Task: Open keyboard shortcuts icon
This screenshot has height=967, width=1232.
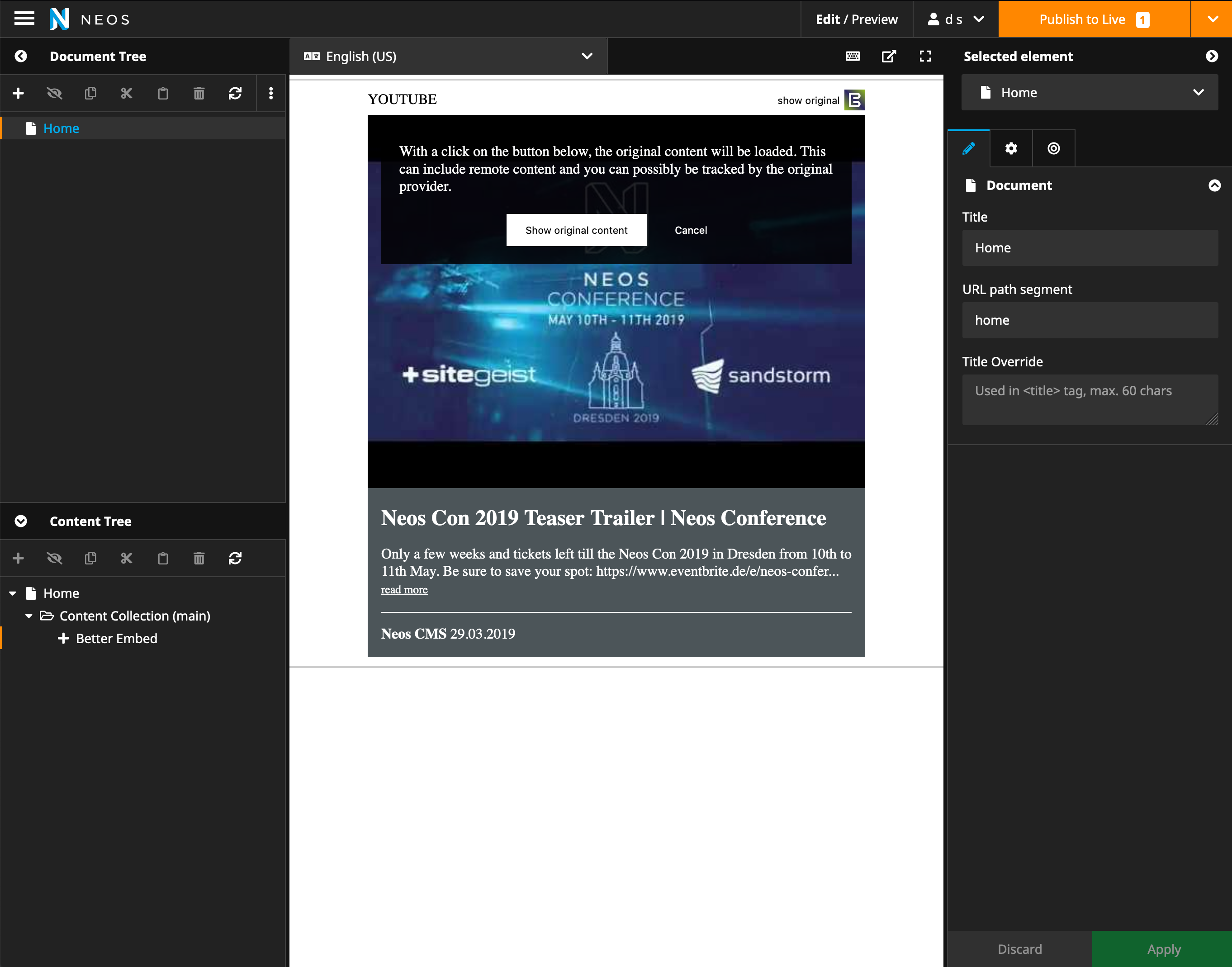Action: (853, 56)
